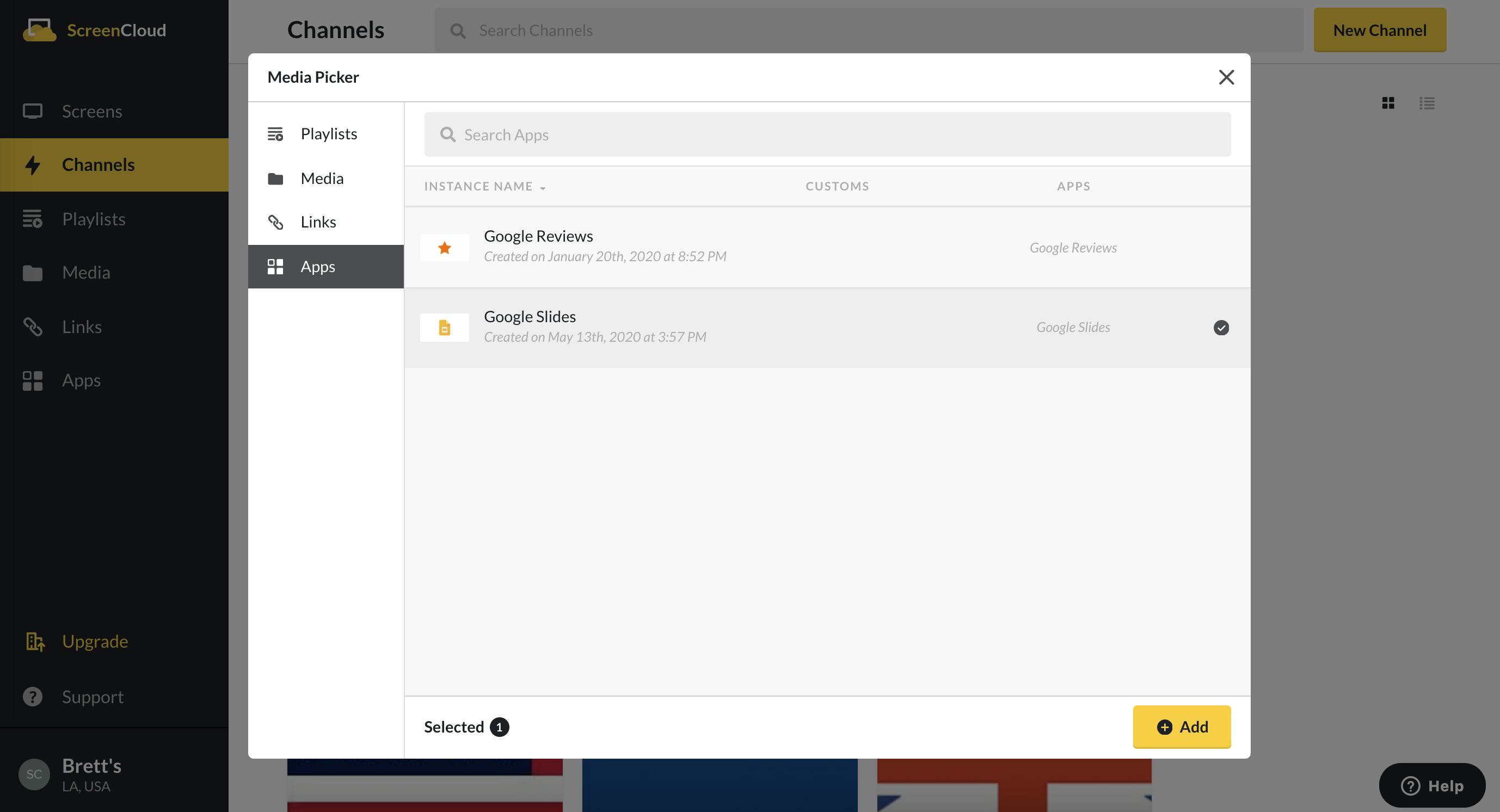1500x812 pixels.
Task: Select Channels in the main sidebar
Action: pyautogui.click(x=114, y=165)
